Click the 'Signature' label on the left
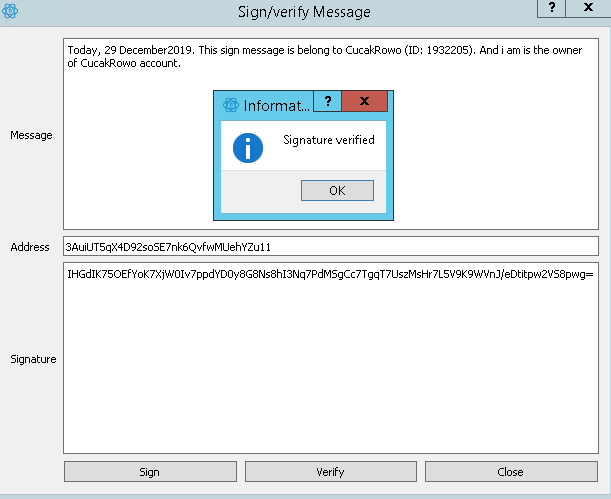Screen dimensions: 611x499 point(33,359)
